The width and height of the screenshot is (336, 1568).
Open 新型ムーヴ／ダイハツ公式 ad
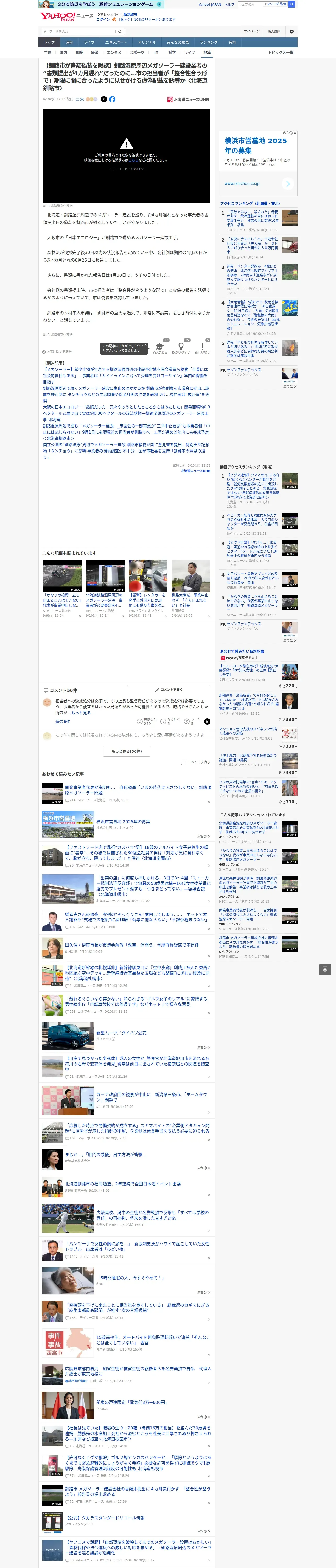pos(121,1033)
